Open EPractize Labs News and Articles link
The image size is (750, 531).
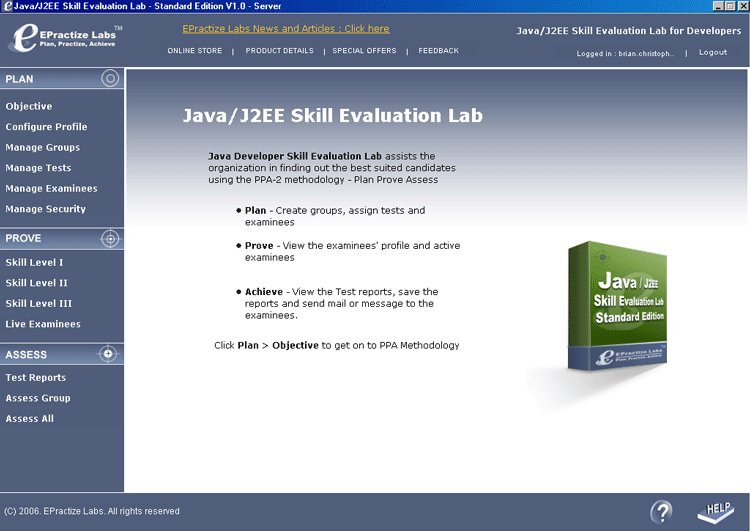(286, 29)
